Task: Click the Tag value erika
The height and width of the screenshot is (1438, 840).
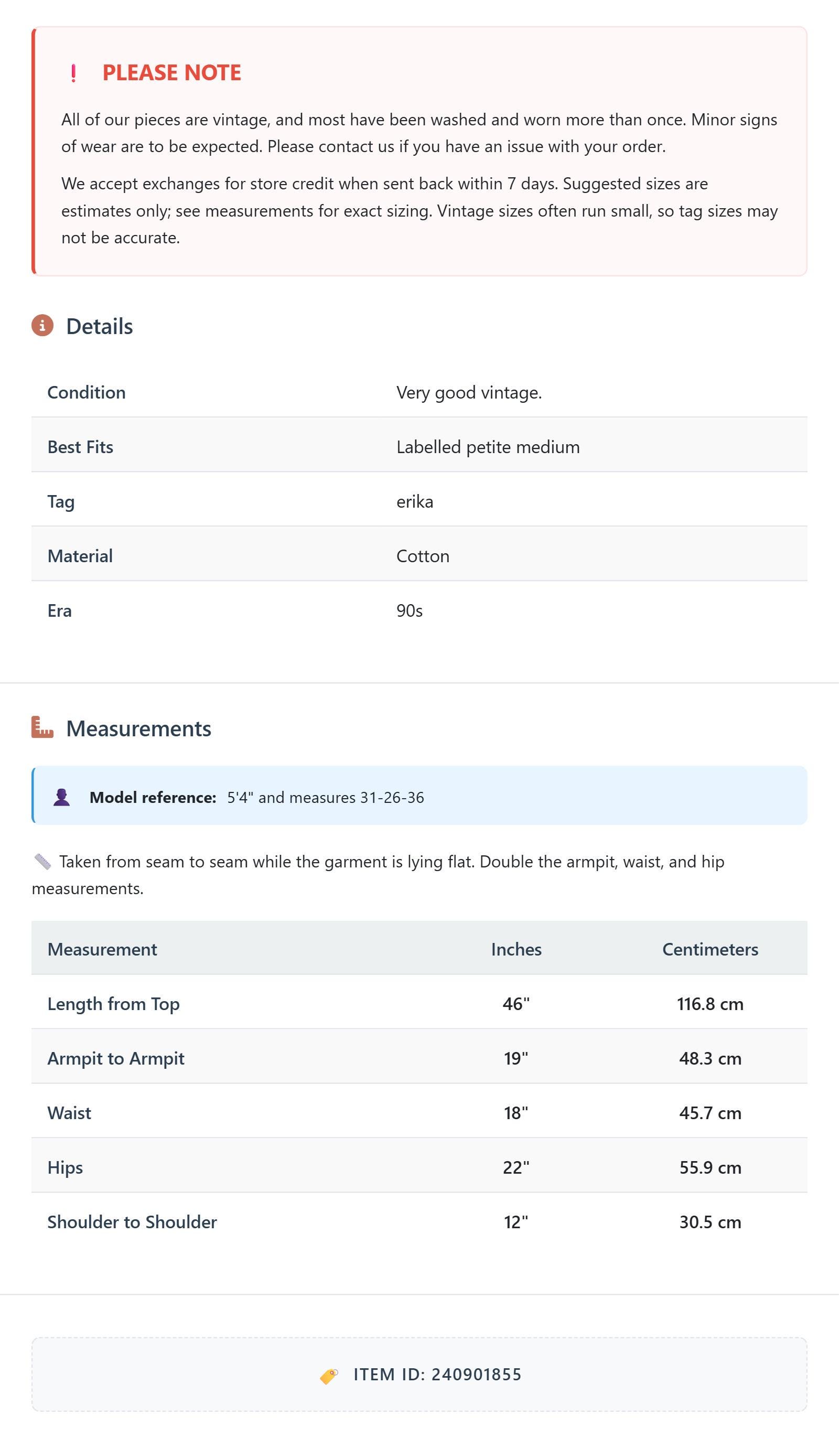Action: [415, 502]
